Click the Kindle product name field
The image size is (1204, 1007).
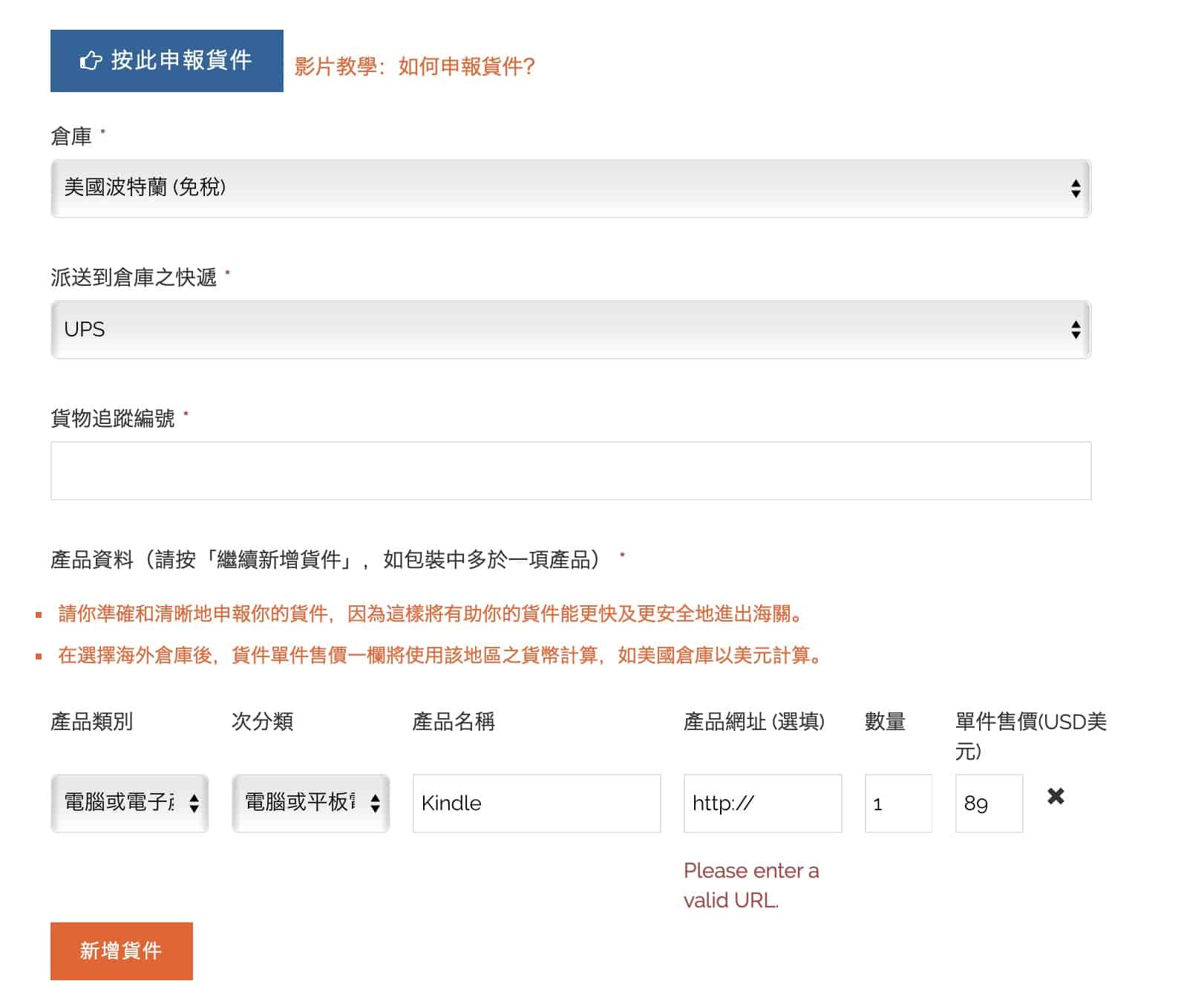pyautogui.click(x=536, y=803)
